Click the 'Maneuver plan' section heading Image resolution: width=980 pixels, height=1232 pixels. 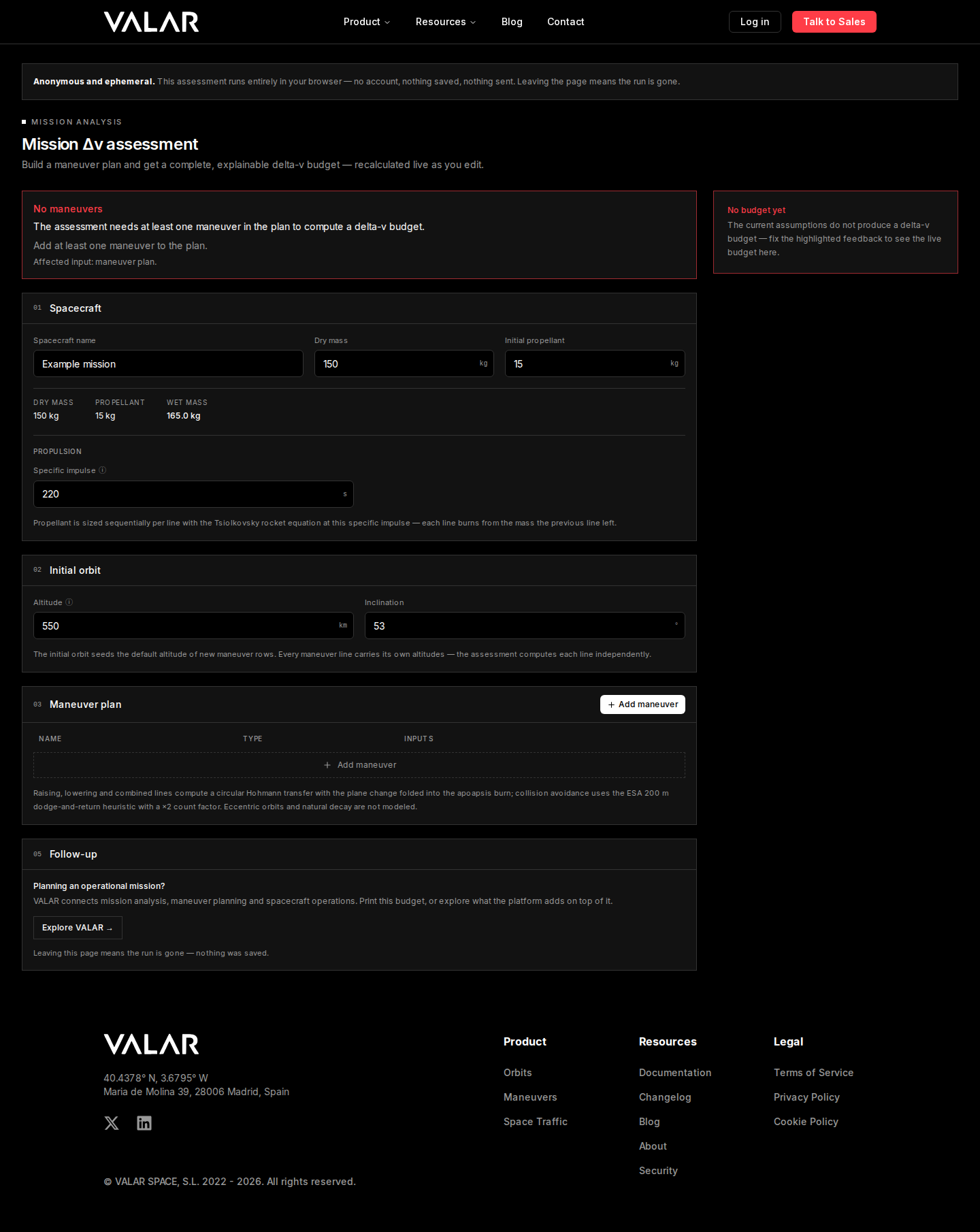(x=86, y=704)
